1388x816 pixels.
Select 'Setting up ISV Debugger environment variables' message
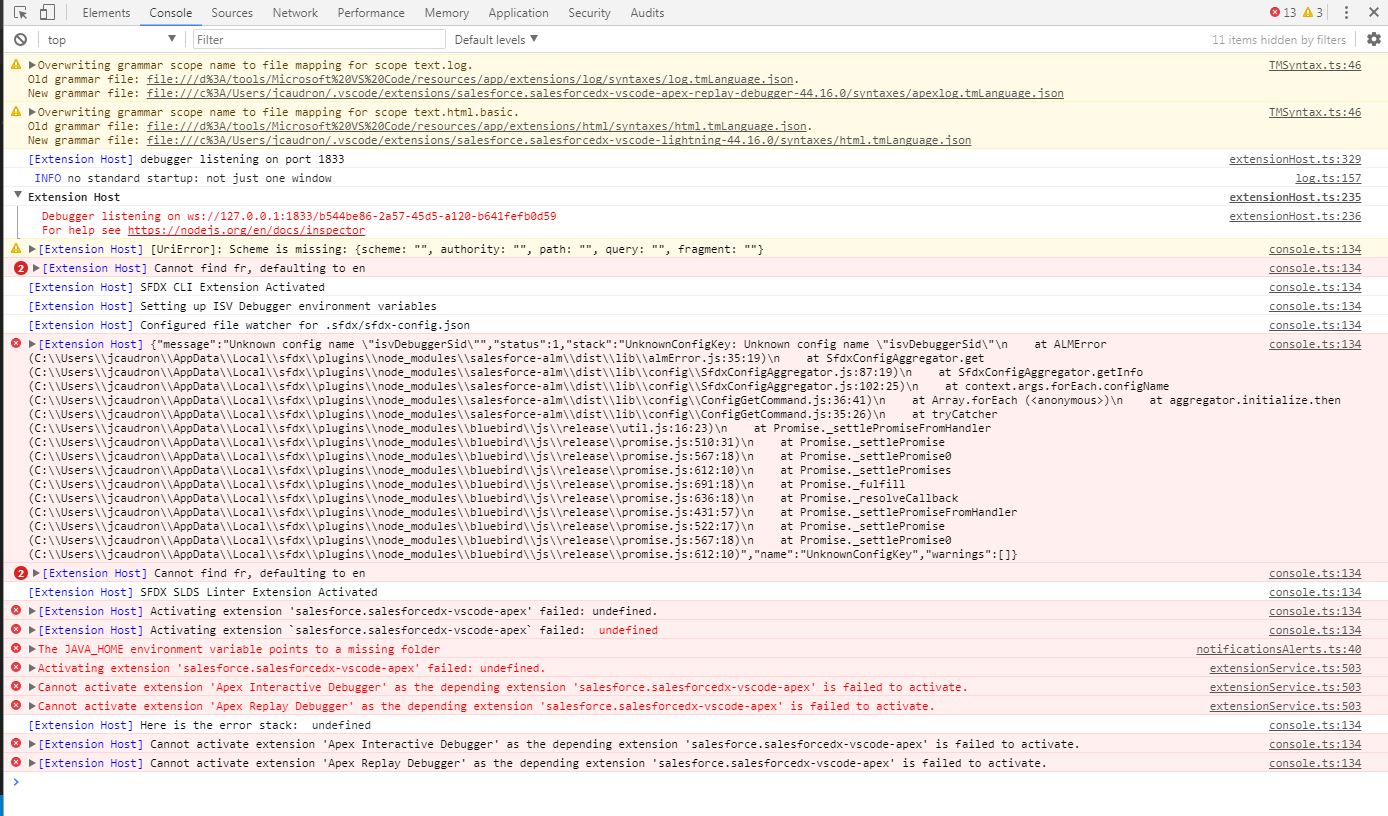click(288, 306)
